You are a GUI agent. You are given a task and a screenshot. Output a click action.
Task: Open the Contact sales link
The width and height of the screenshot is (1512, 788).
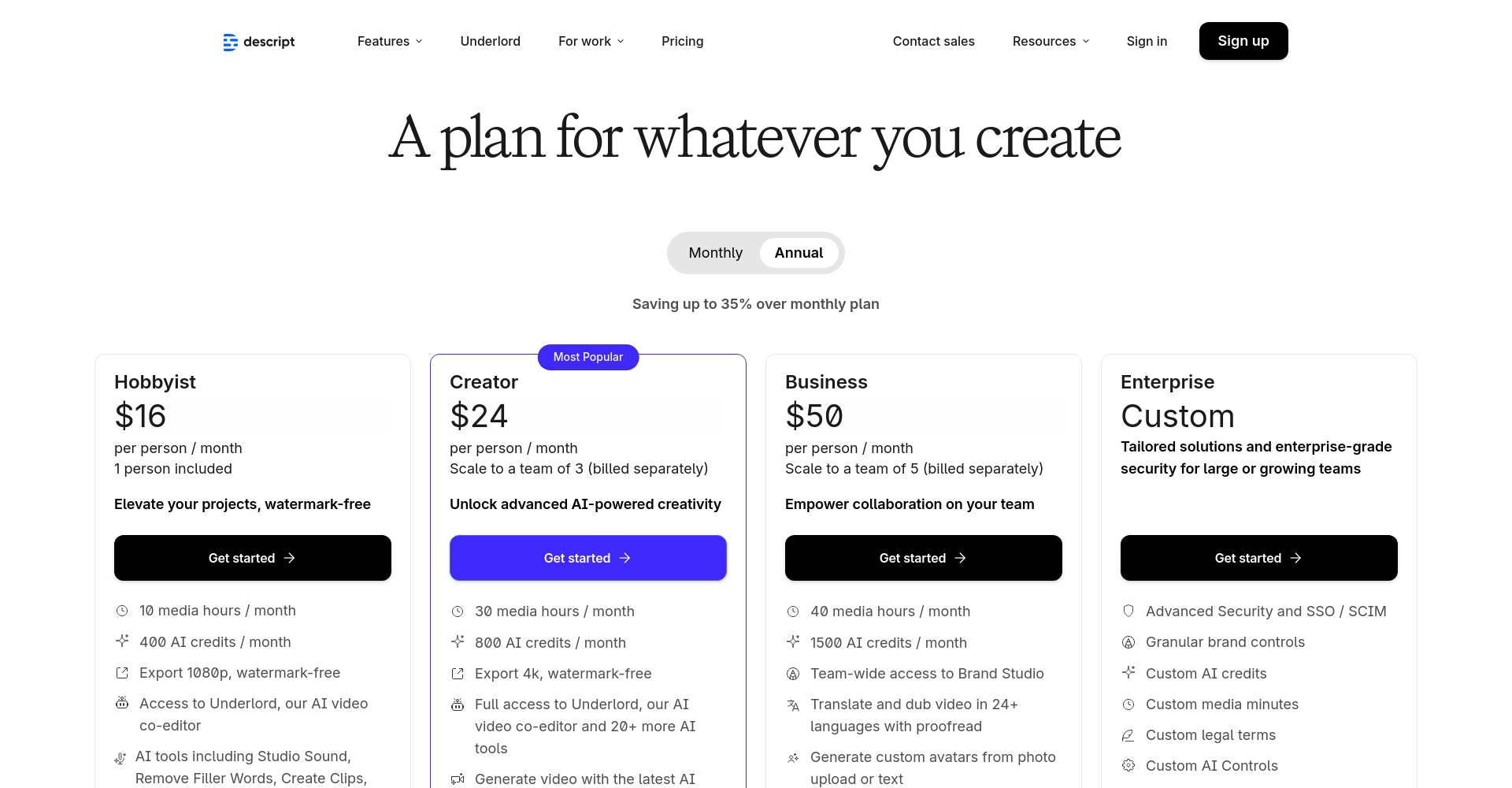pos(933,41)
